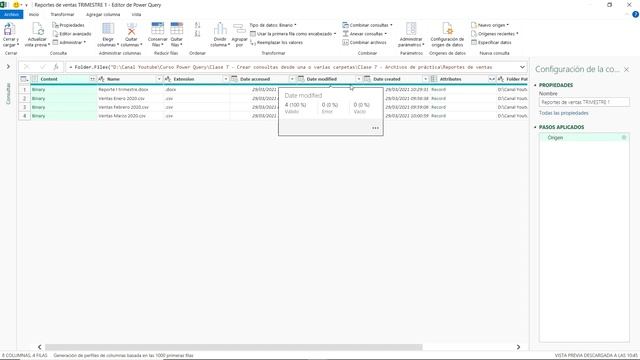Sort ascending with the A-Z icon
The image size is (640, 360).
coord(198,25)
